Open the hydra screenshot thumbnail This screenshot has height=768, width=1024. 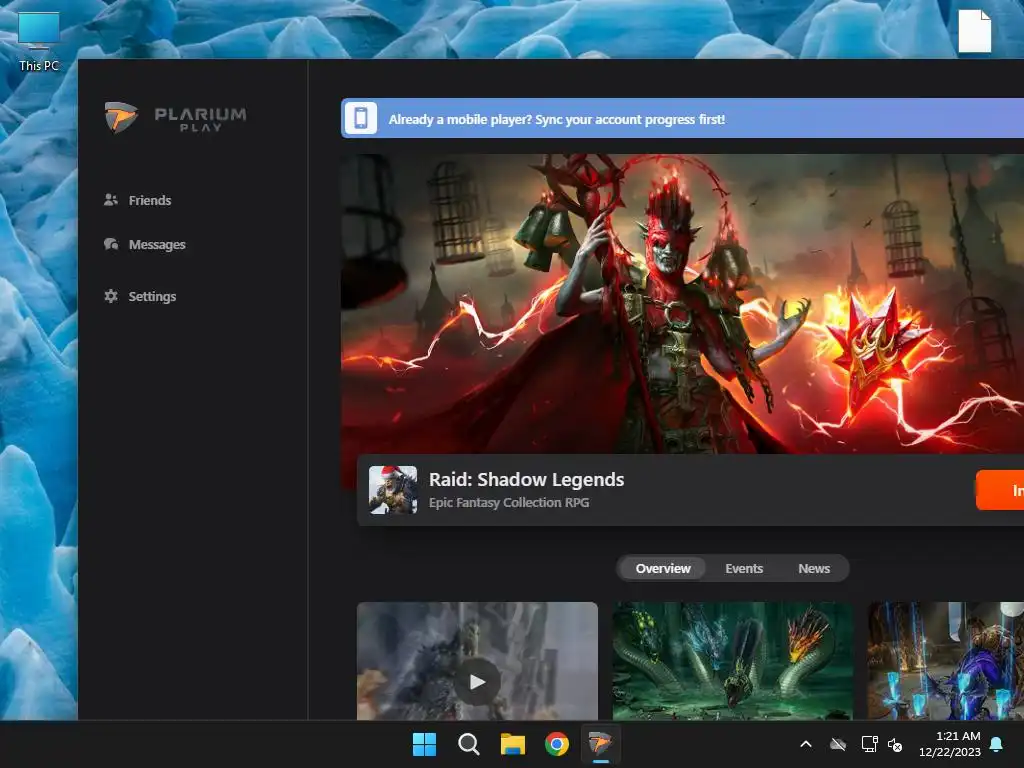pyautogui.click(x=733, y=661)
